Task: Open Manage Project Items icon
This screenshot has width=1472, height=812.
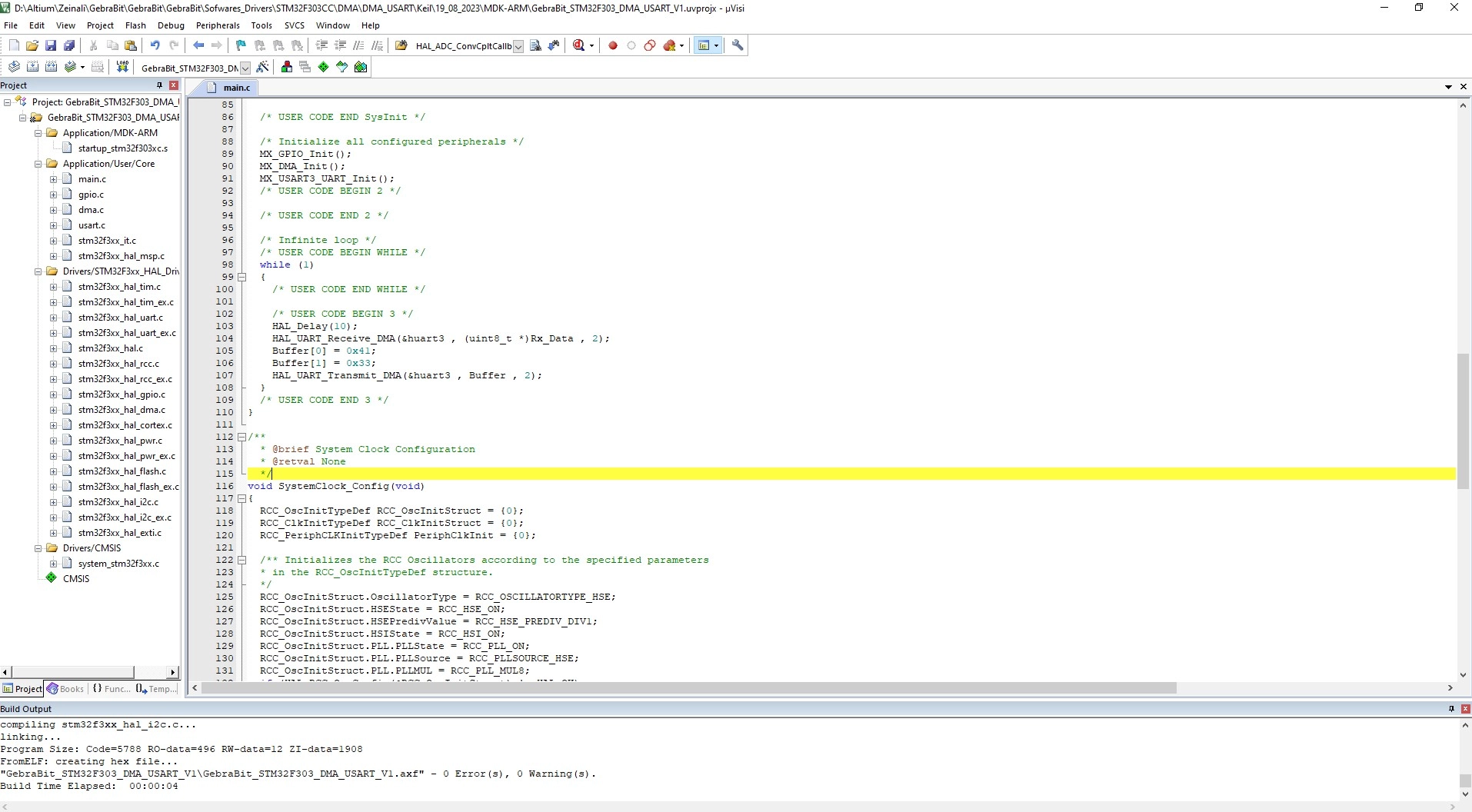Action: coord(287,67)
